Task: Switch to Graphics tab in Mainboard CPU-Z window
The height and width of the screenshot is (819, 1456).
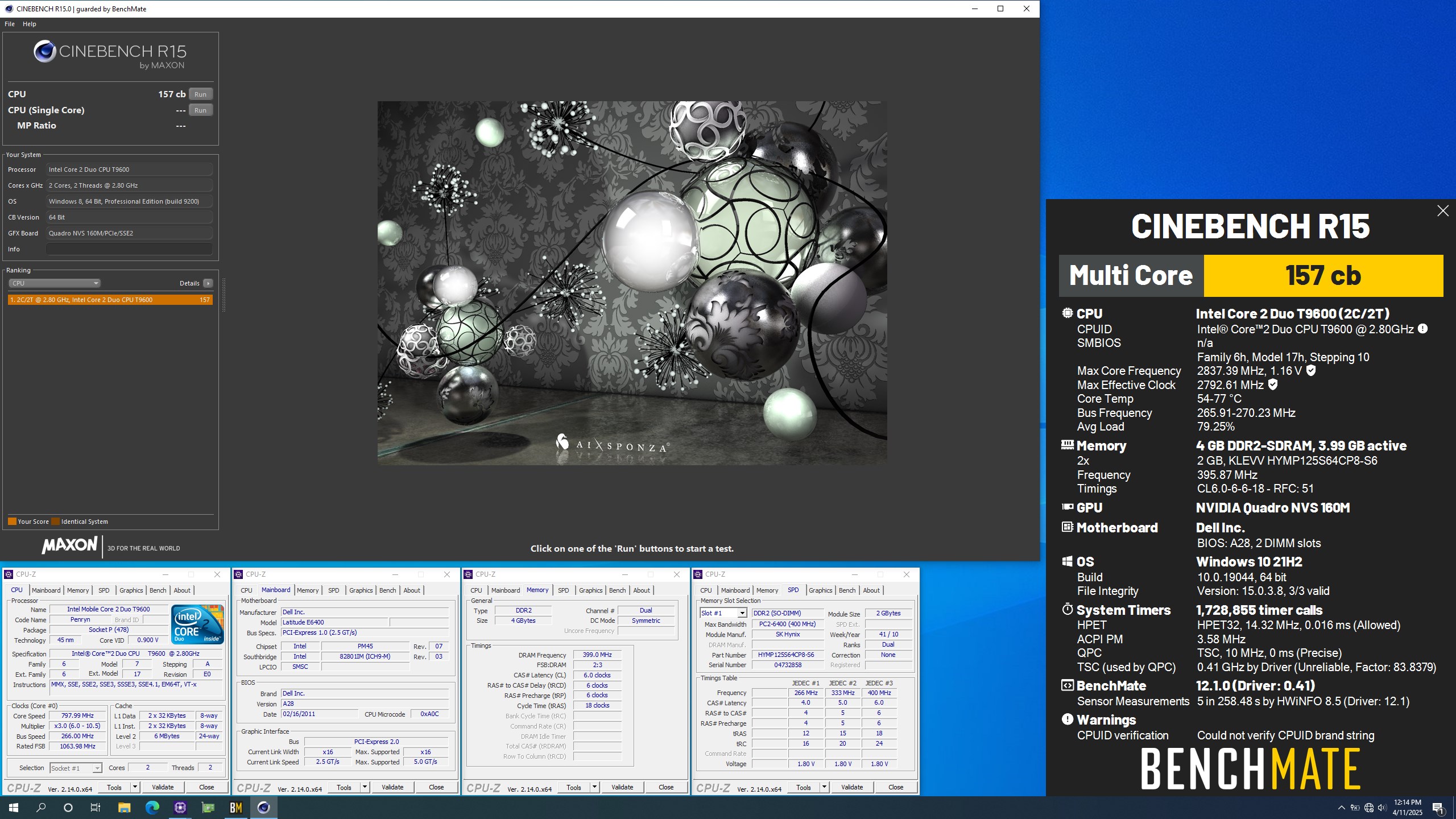Action: point(361,590)
